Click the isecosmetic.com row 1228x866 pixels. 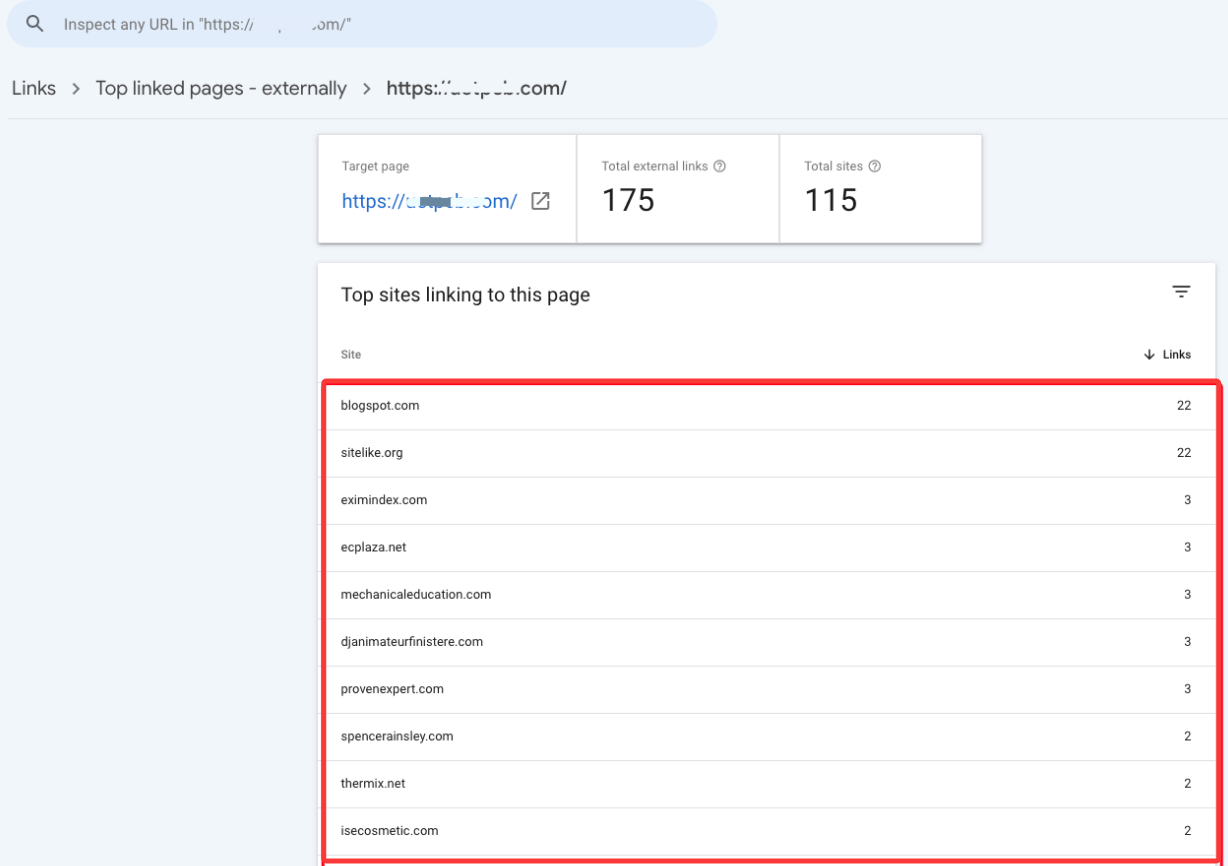pyautogui.click(x=389, y=831)
